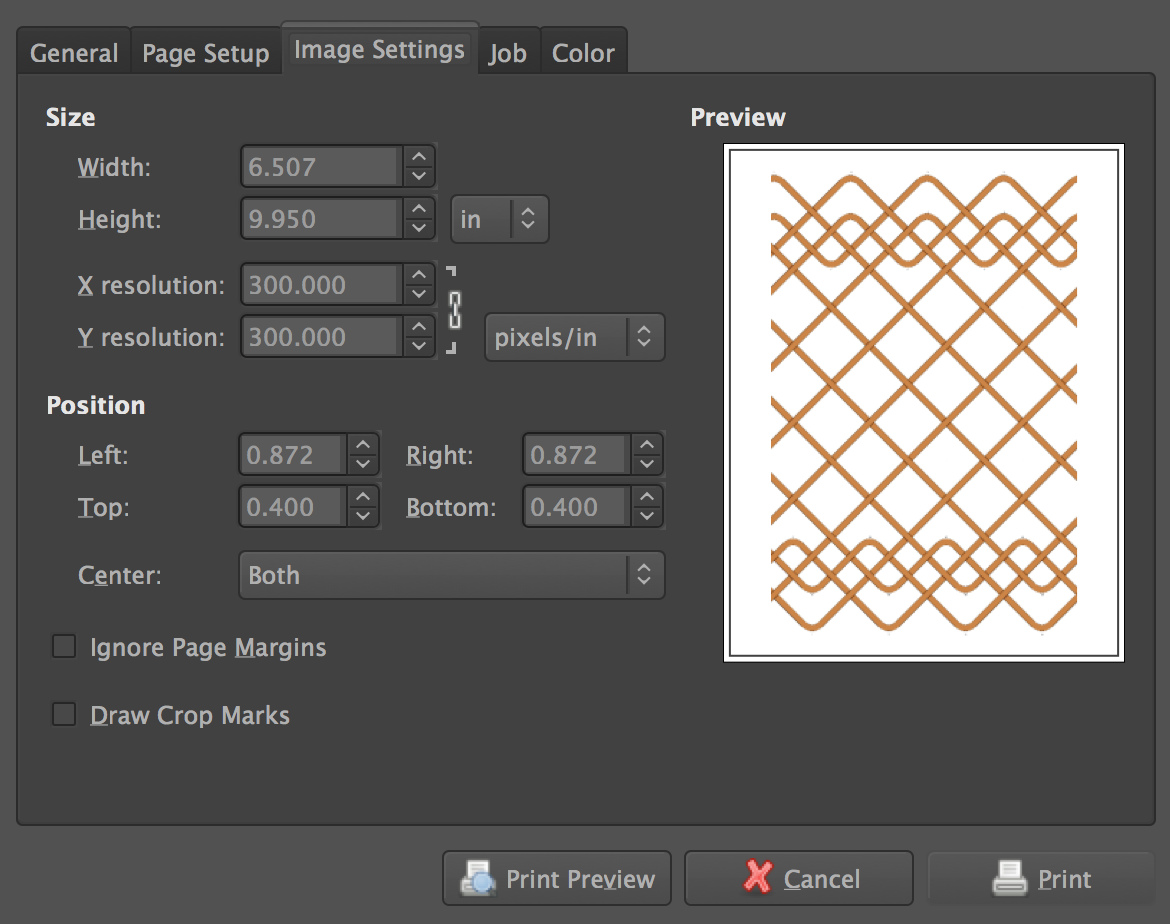
Task: Click the red X Cancel icon
Action: 758,878
